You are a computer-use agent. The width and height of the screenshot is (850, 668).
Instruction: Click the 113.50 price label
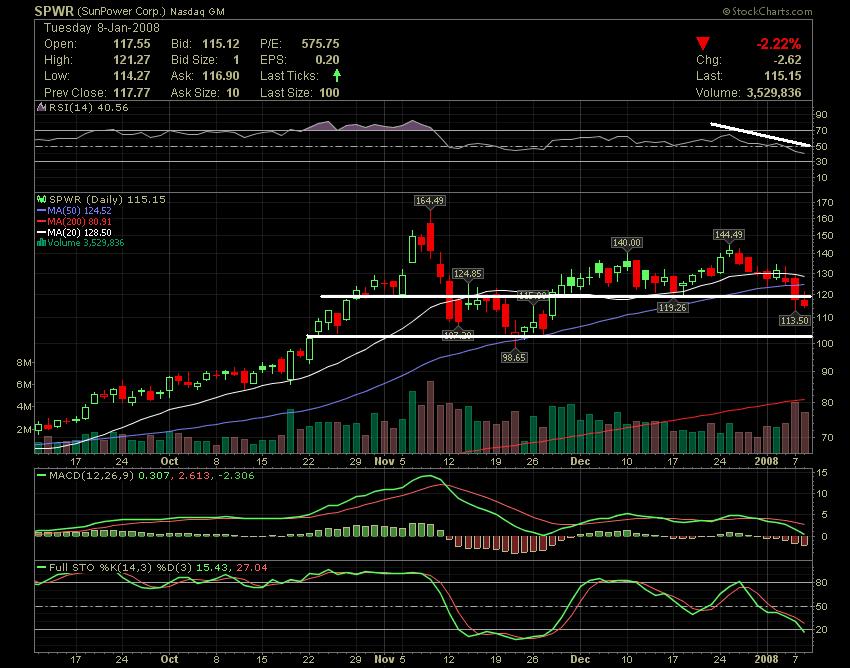795,320
